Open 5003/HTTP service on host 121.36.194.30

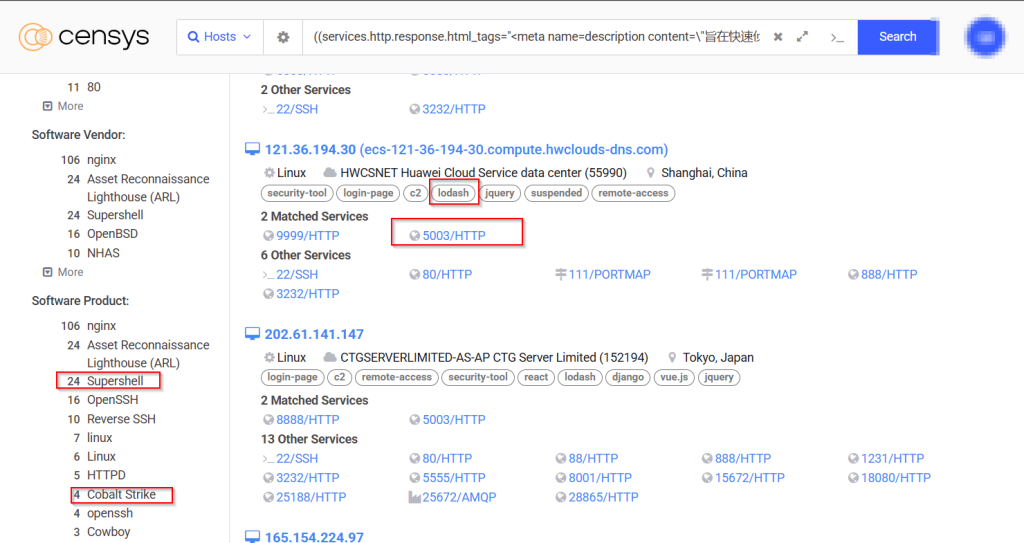click(x=454, y=236)
